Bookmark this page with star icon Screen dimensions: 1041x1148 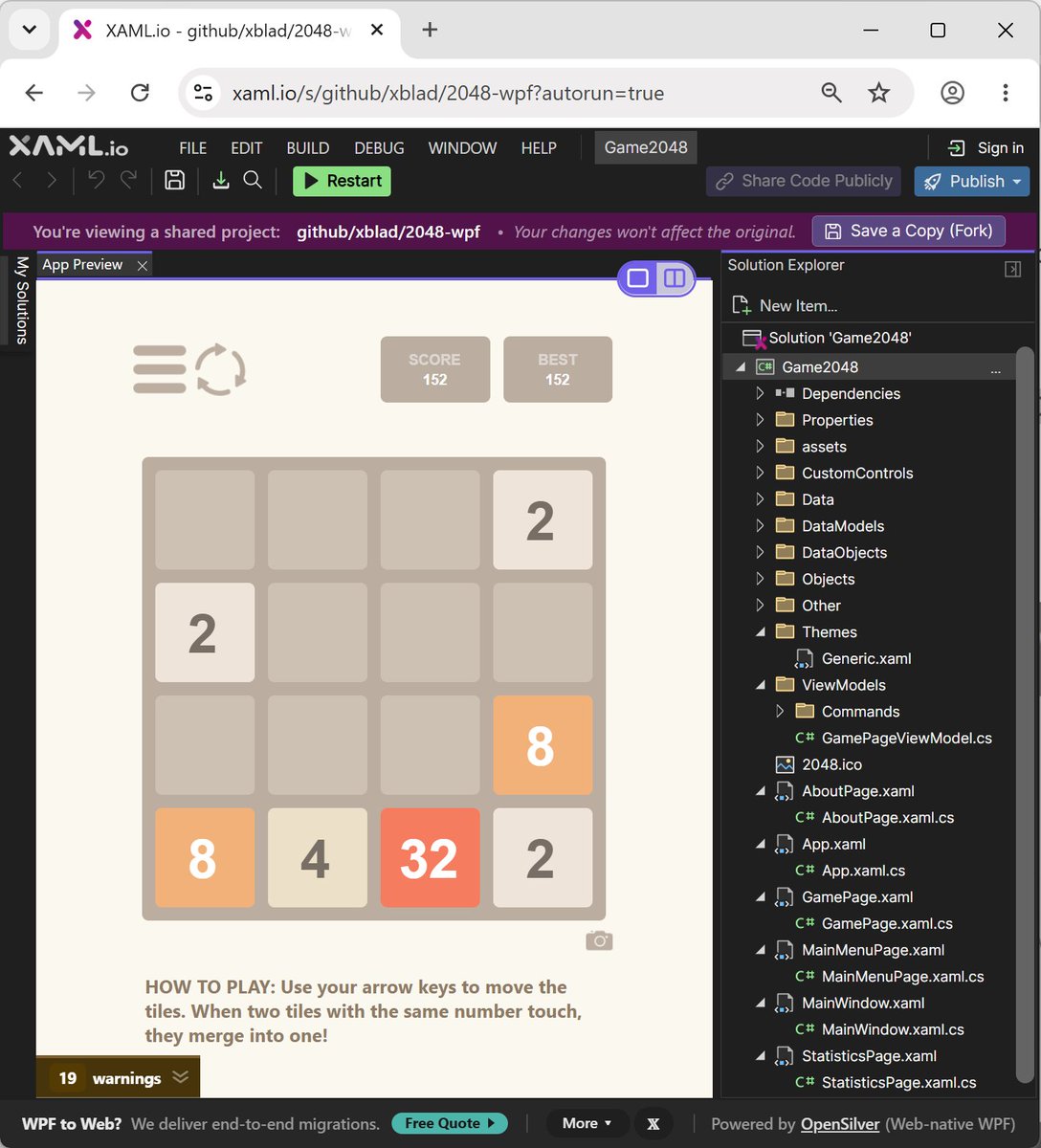pyautogui.click(x=878, y=93)
